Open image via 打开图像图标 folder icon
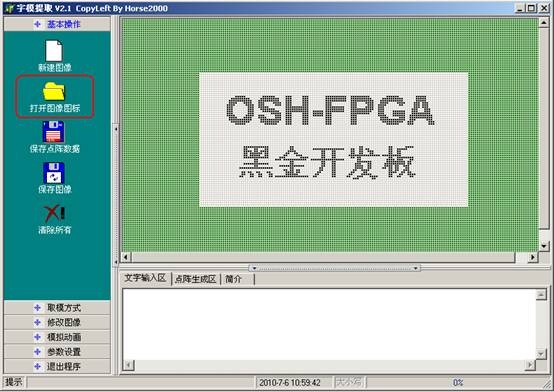 54,92
